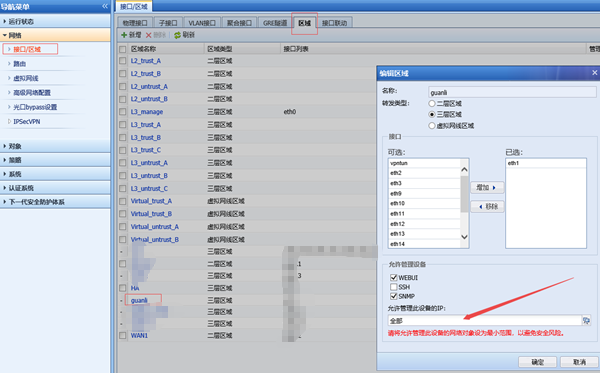The height and width of the screenshot is (373, 600).
Task: Switch to the 接口联动 tab
Action: [x=334, y=23]
